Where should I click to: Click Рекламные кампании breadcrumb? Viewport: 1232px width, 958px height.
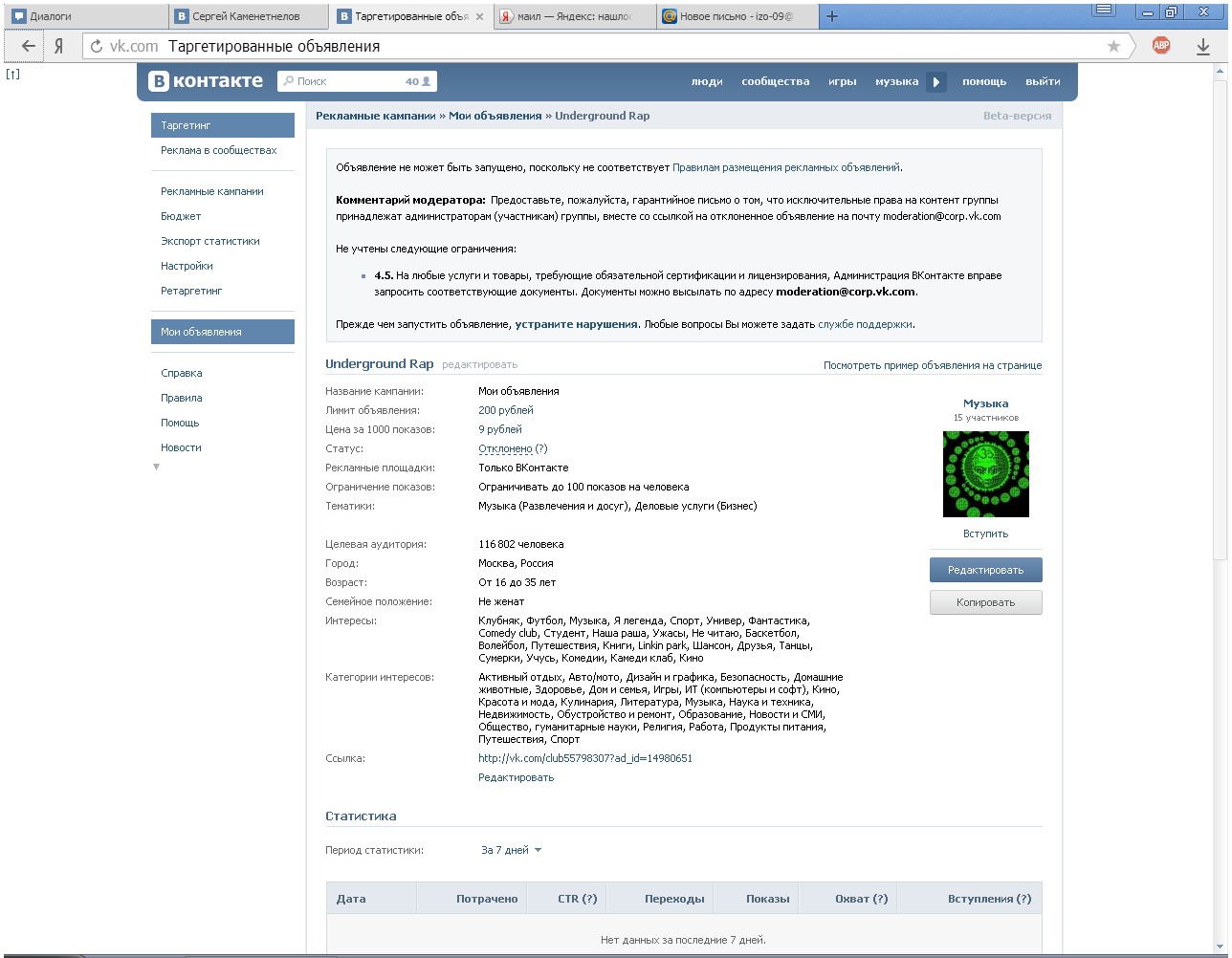coord(376,116)
